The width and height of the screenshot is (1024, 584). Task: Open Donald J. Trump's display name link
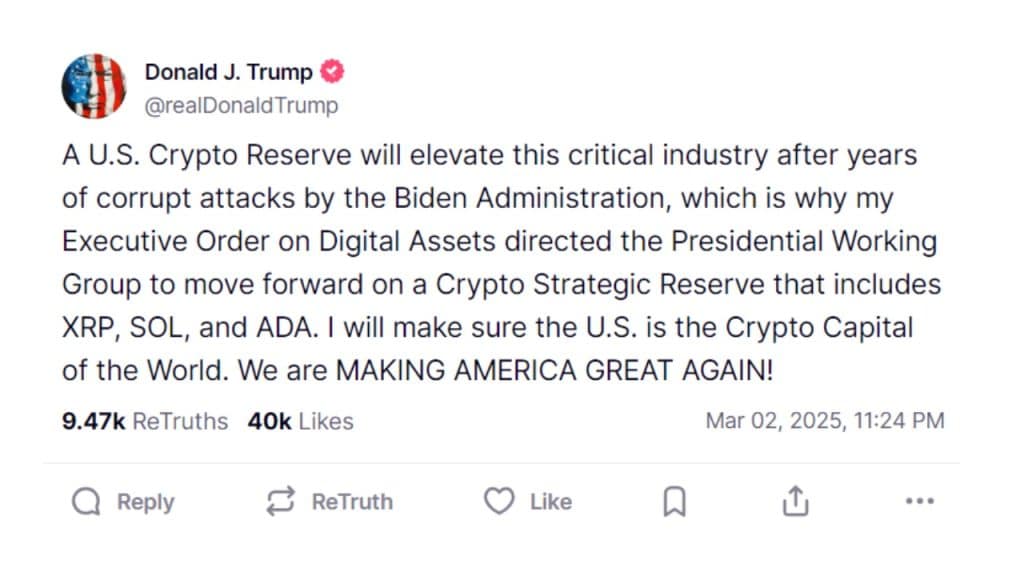pos(229,71)
